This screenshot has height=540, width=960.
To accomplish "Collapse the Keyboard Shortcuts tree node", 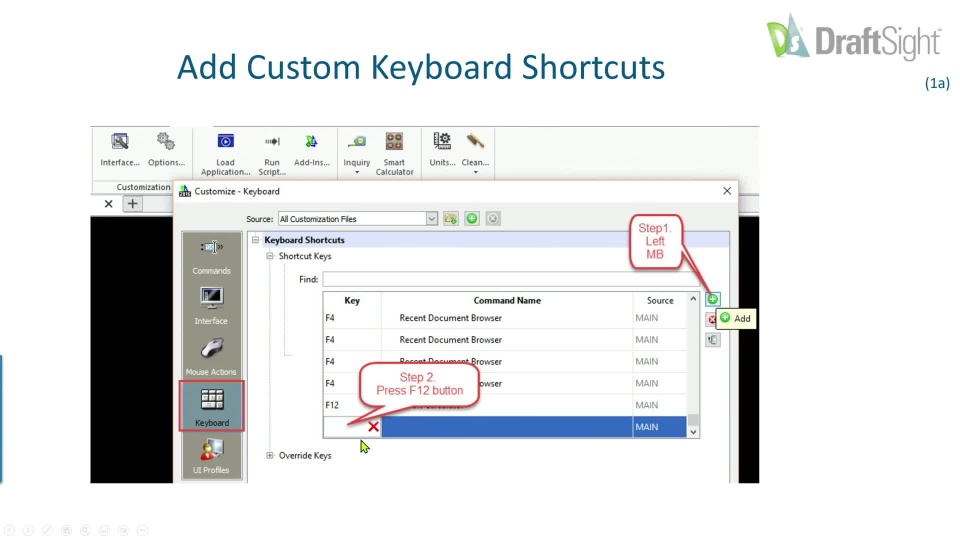I will pos(255,240).
